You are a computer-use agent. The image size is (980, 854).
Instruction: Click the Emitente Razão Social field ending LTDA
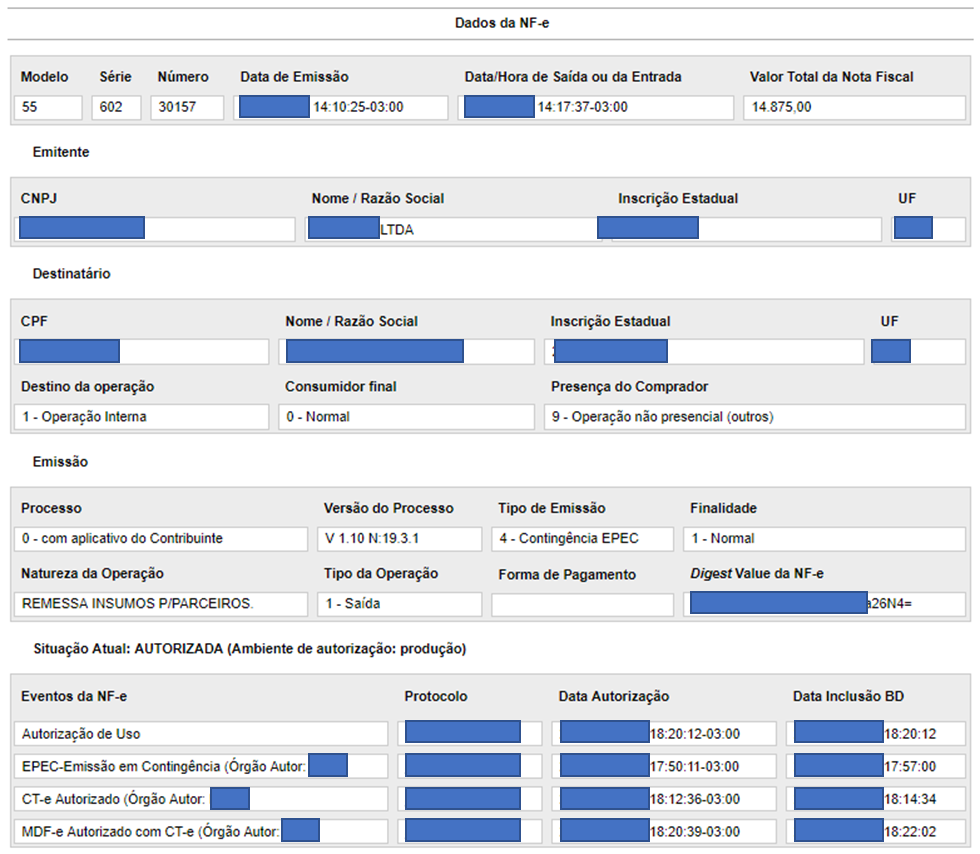pyautogui.click(x=454, y=229)
